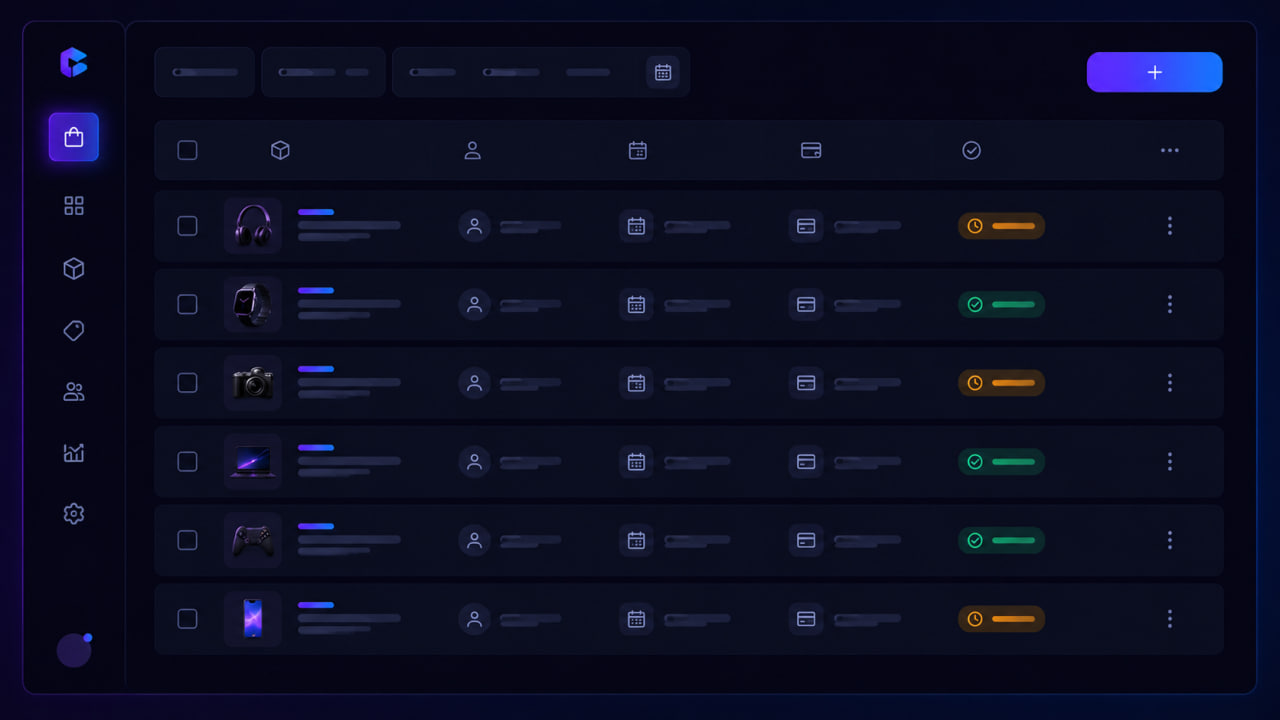This screenshot has height=720, width=1280.
Task: Click the user avatar with notification dot
Action: [x=74, y=650]
